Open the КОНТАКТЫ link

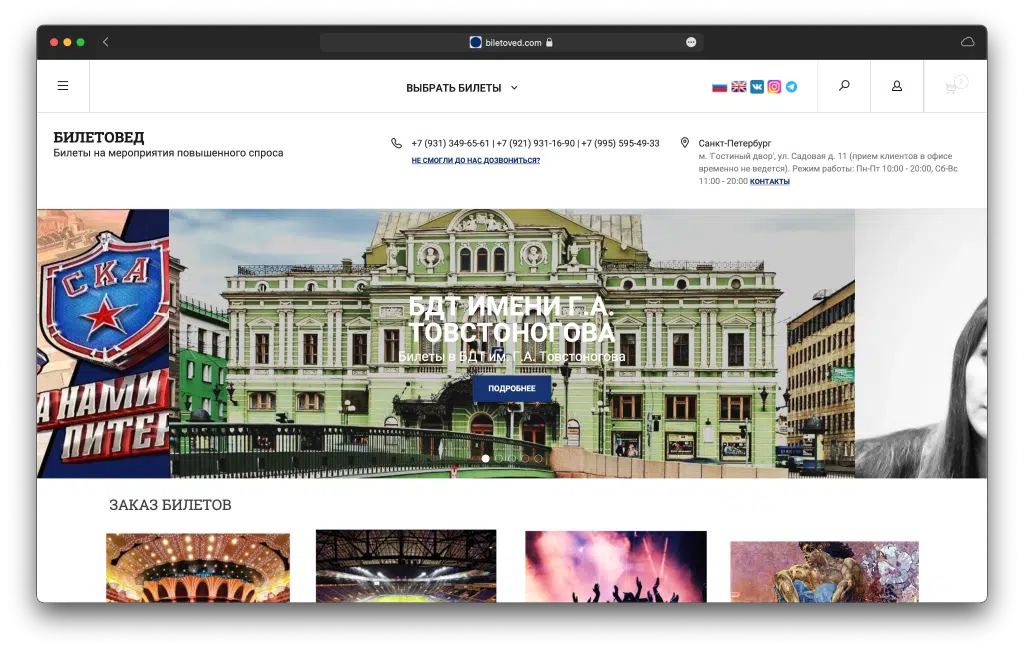click(x=769, y=182)
